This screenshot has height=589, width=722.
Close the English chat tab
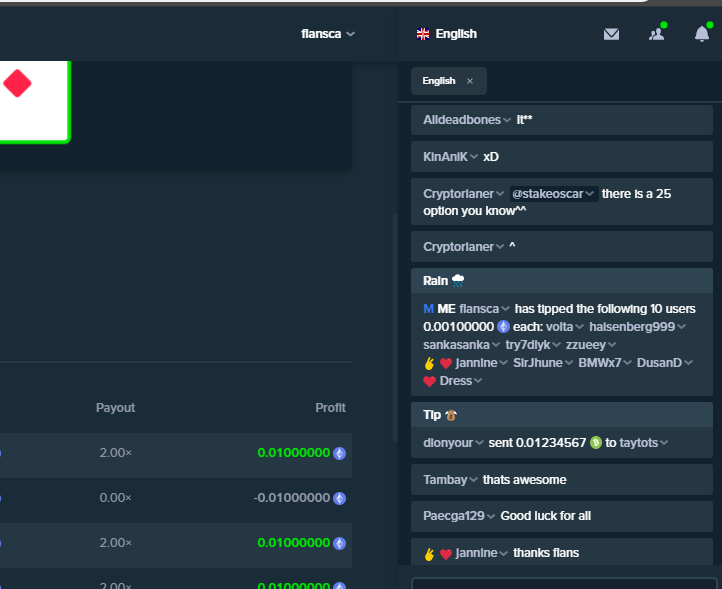coord(470,81)
